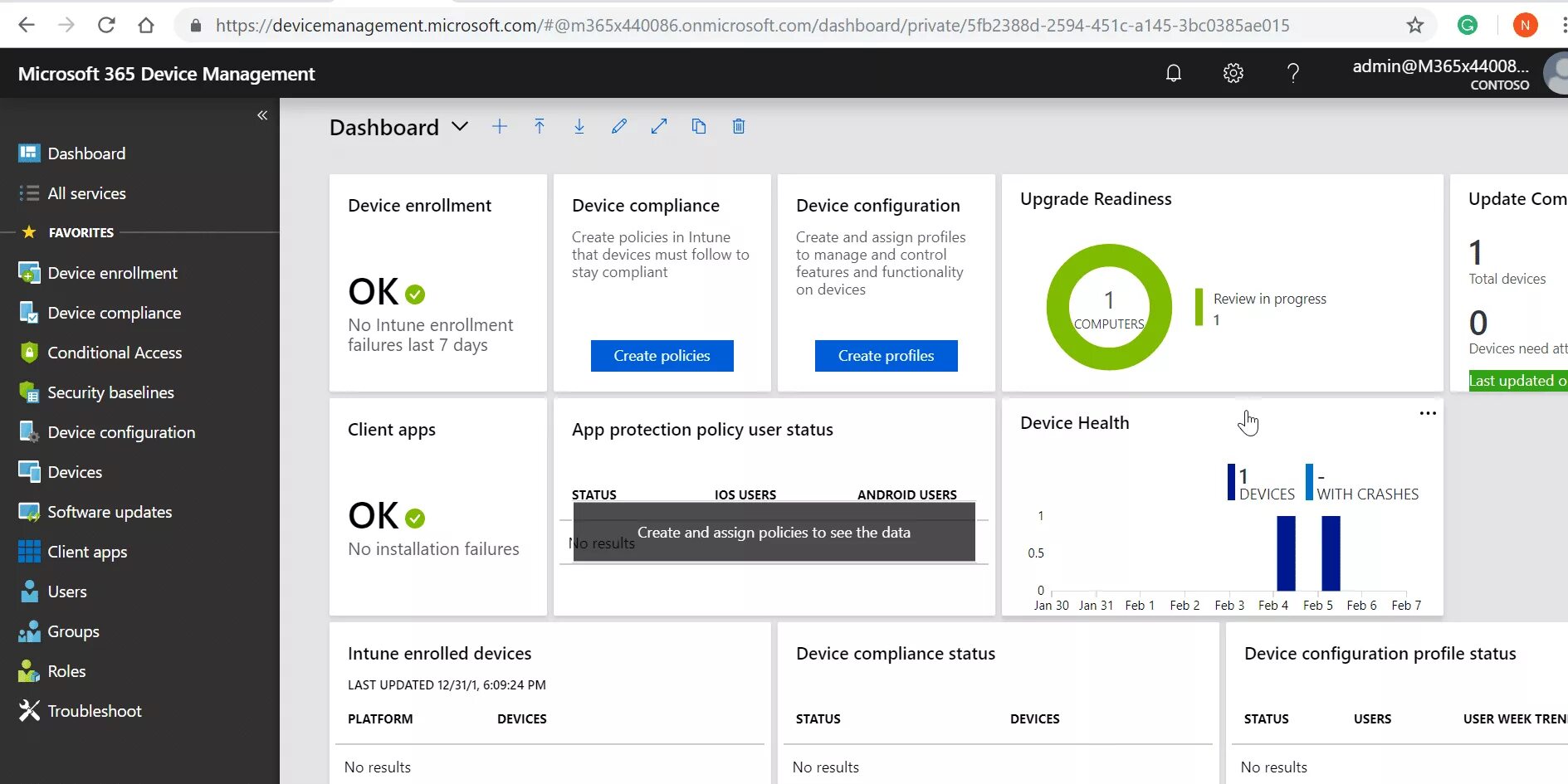Click the Device enrollment sidebar icon

(x=29, y=273)
